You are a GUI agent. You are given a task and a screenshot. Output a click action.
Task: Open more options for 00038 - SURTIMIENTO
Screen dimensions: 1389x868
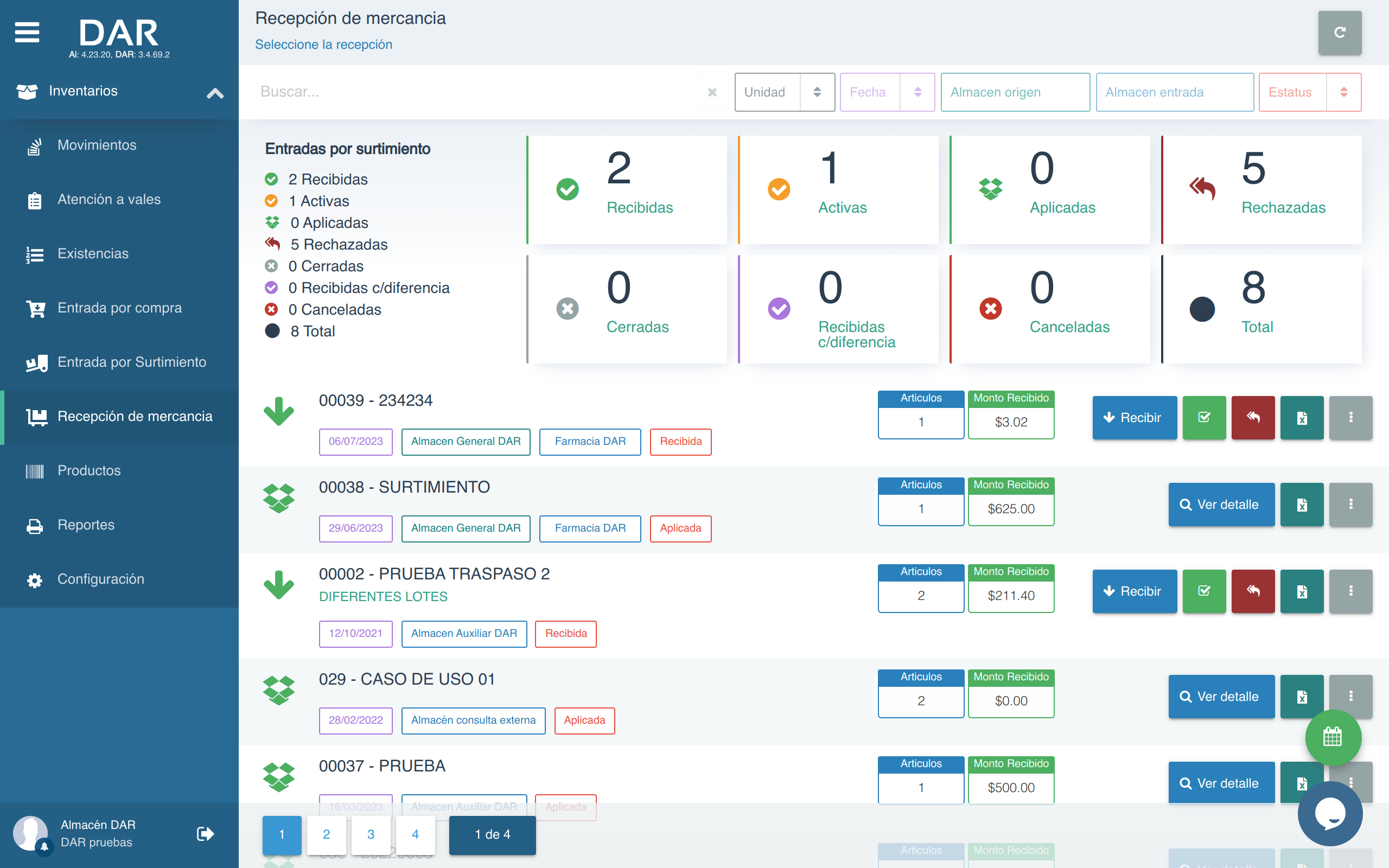pyautogui.click(x=1350, y=504)
